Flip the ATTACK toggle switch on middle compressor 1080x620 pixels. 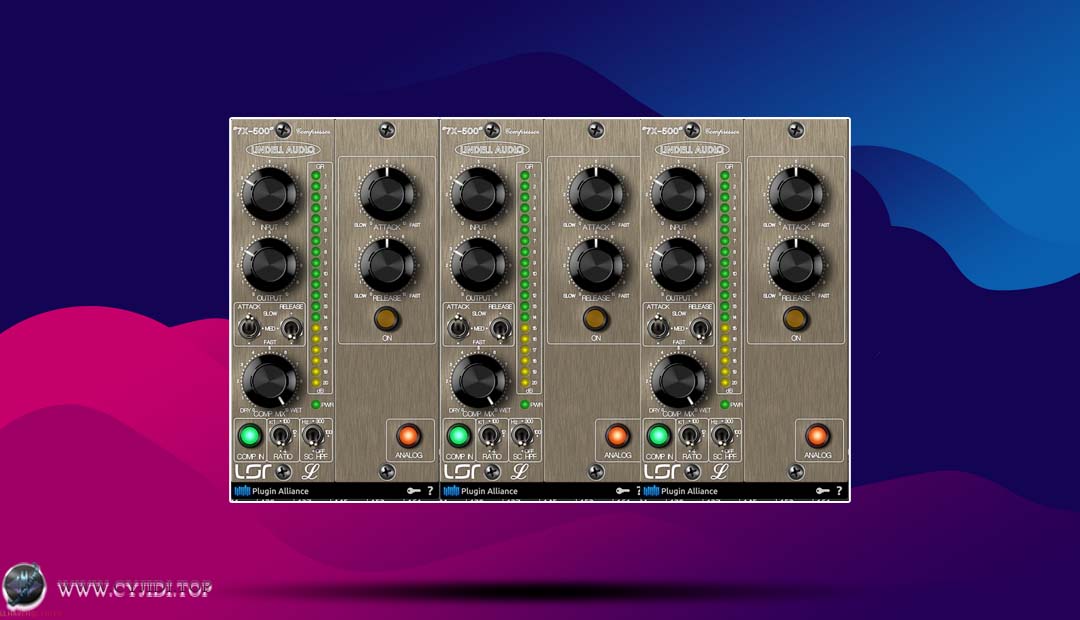pyautogui.click(x=457, y=327)
